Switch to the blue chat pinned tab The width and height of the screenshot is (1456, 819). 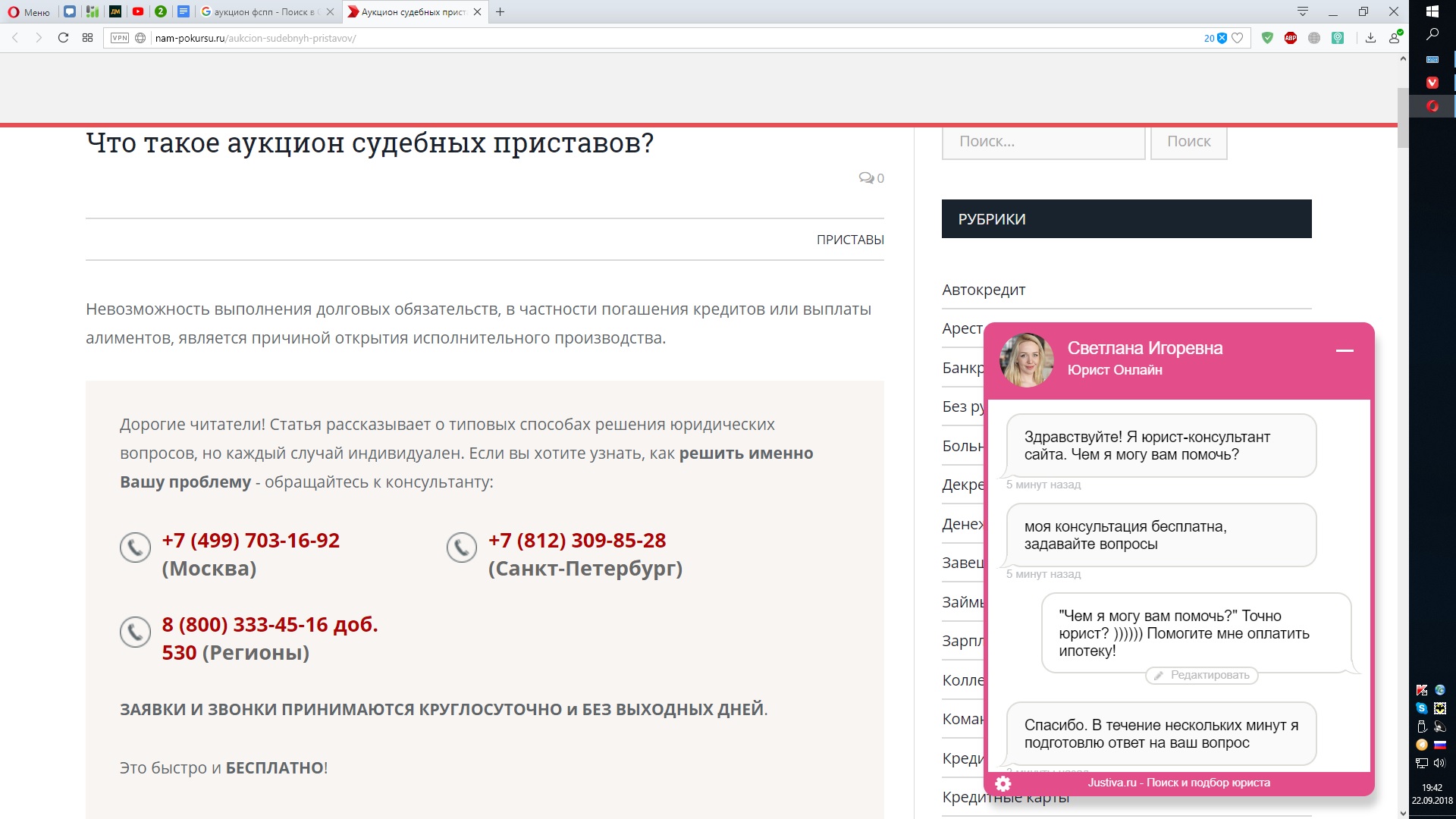(x=70, y=11)
